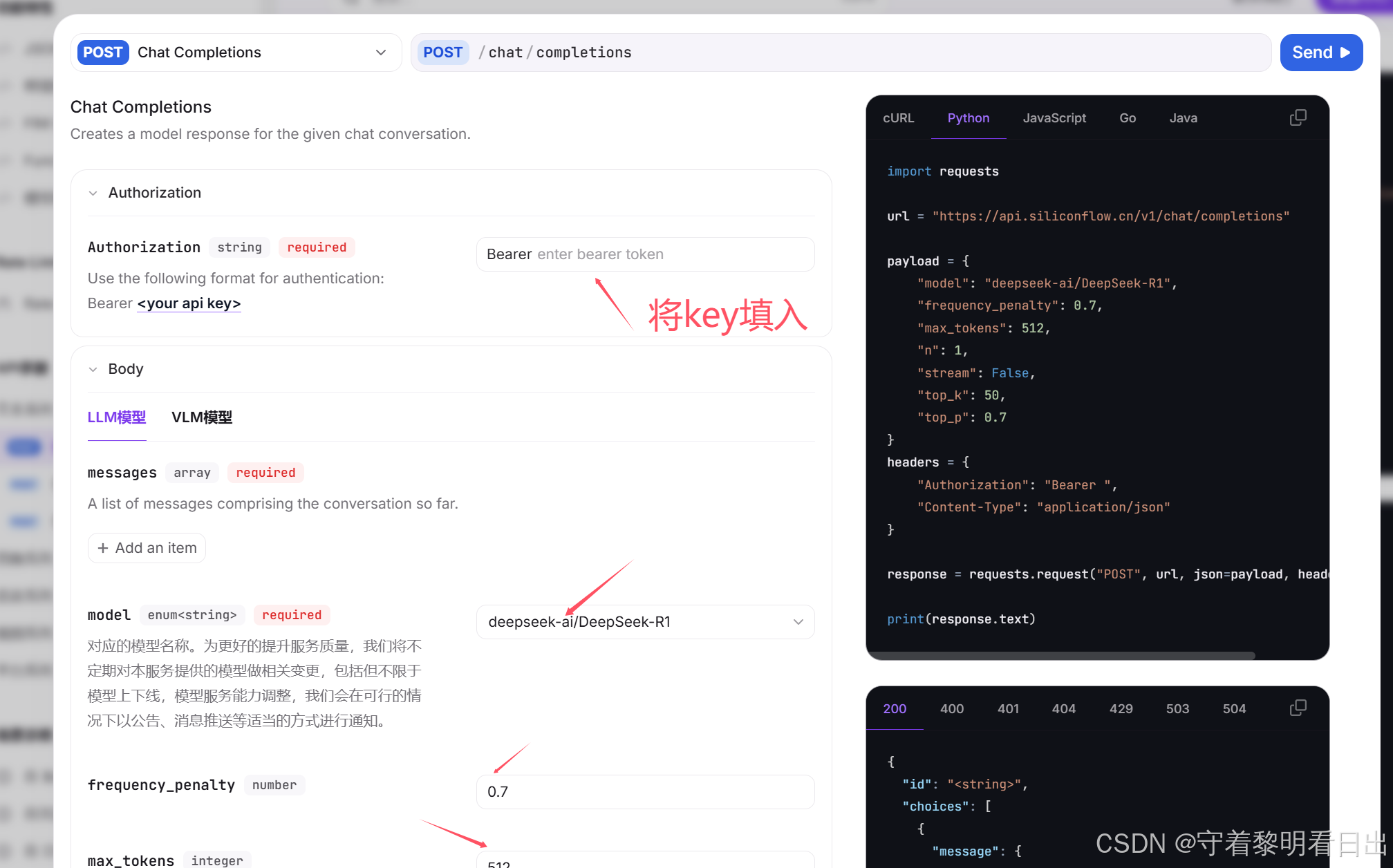Click the Send button

(1320, 53)
